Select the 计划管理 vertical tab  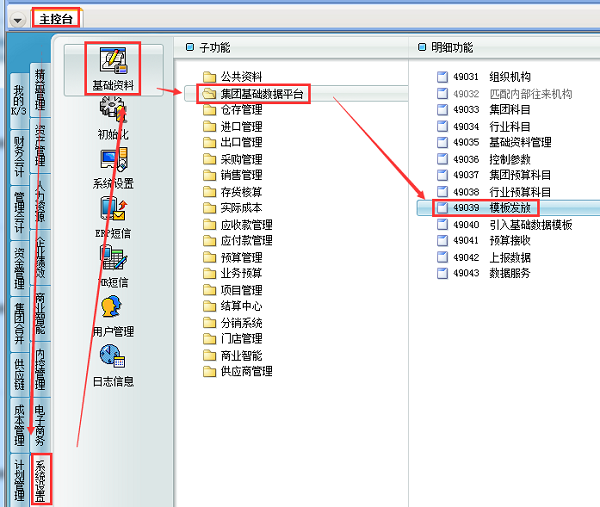point(19,481)
